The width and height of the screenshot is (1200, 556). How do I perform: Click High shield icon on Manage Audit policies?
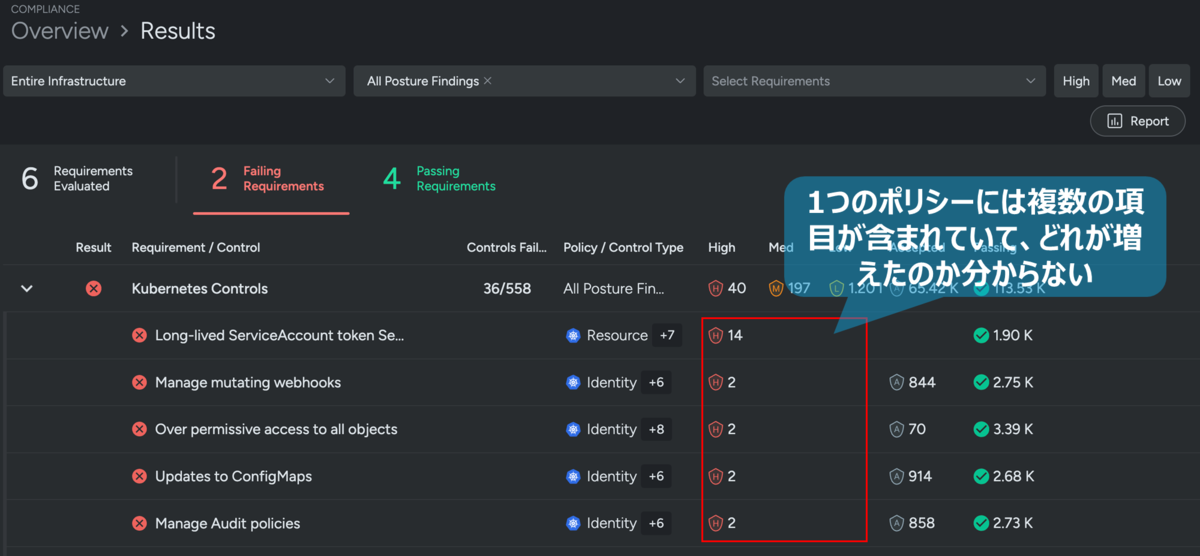pos(715,524)
